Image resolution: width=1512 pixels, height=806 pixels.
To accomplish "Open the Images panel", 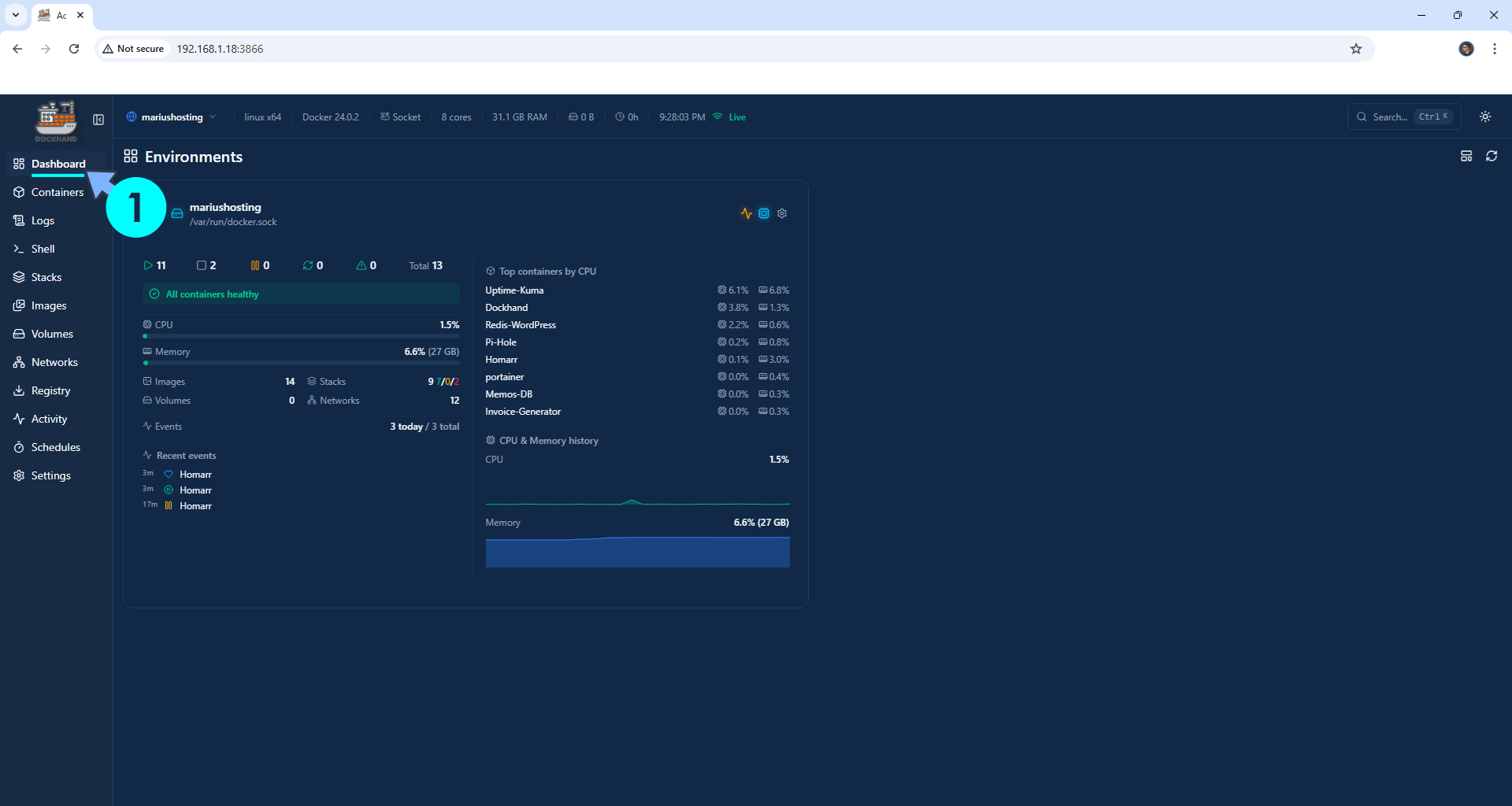I will pos(48,305).
